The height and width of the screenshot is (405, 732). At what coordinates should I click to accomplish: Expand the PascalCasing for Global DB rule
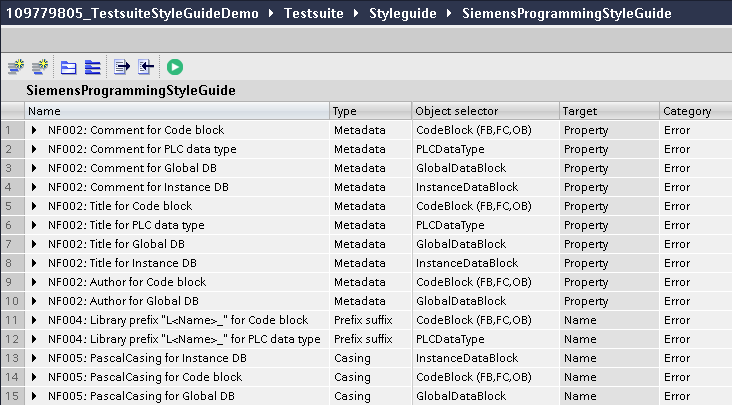pyautogui.click(x=34, y=396)
